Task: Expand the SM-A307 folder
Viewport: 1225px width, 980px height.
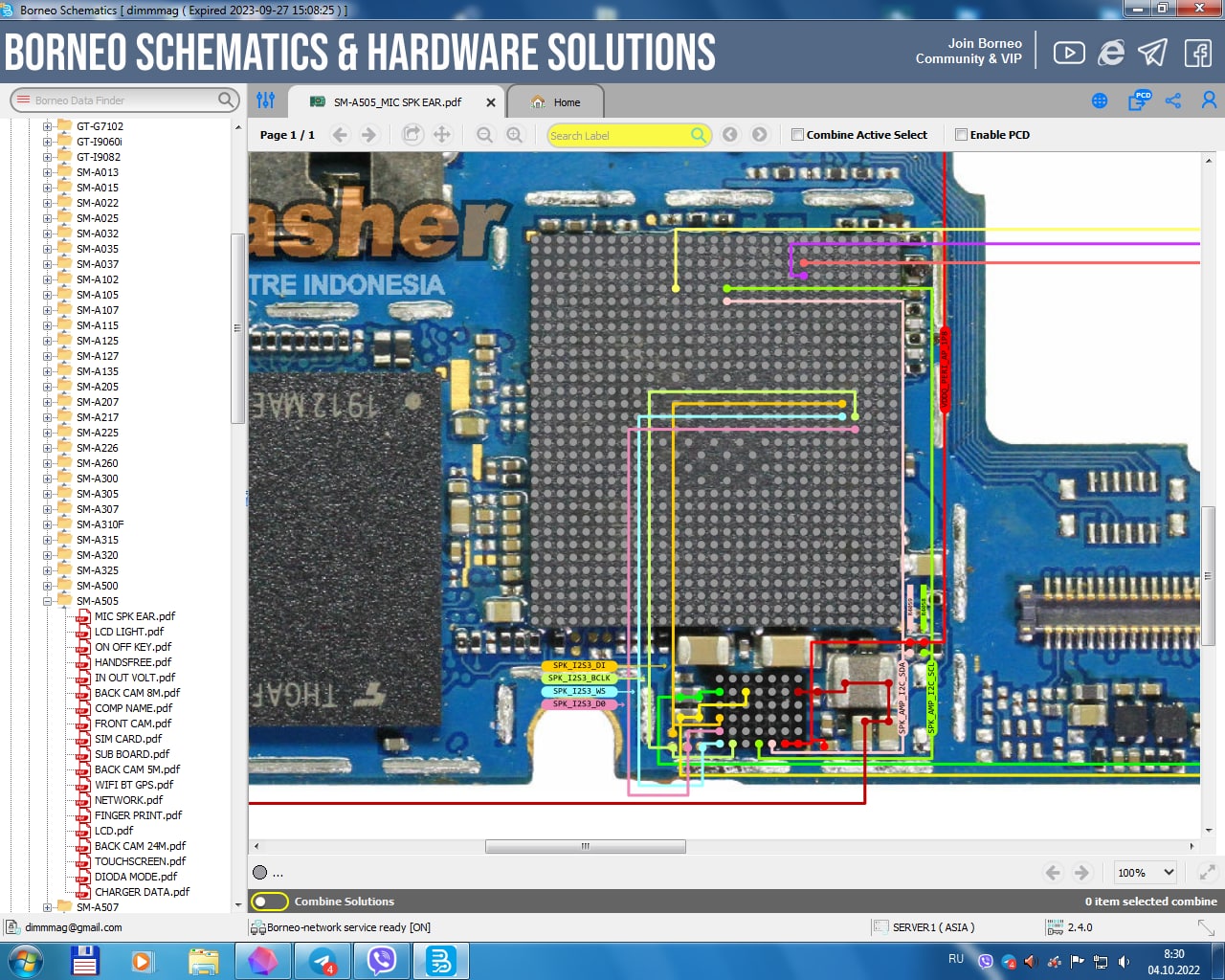Action: pyautogui.click(x=47, y=509)
